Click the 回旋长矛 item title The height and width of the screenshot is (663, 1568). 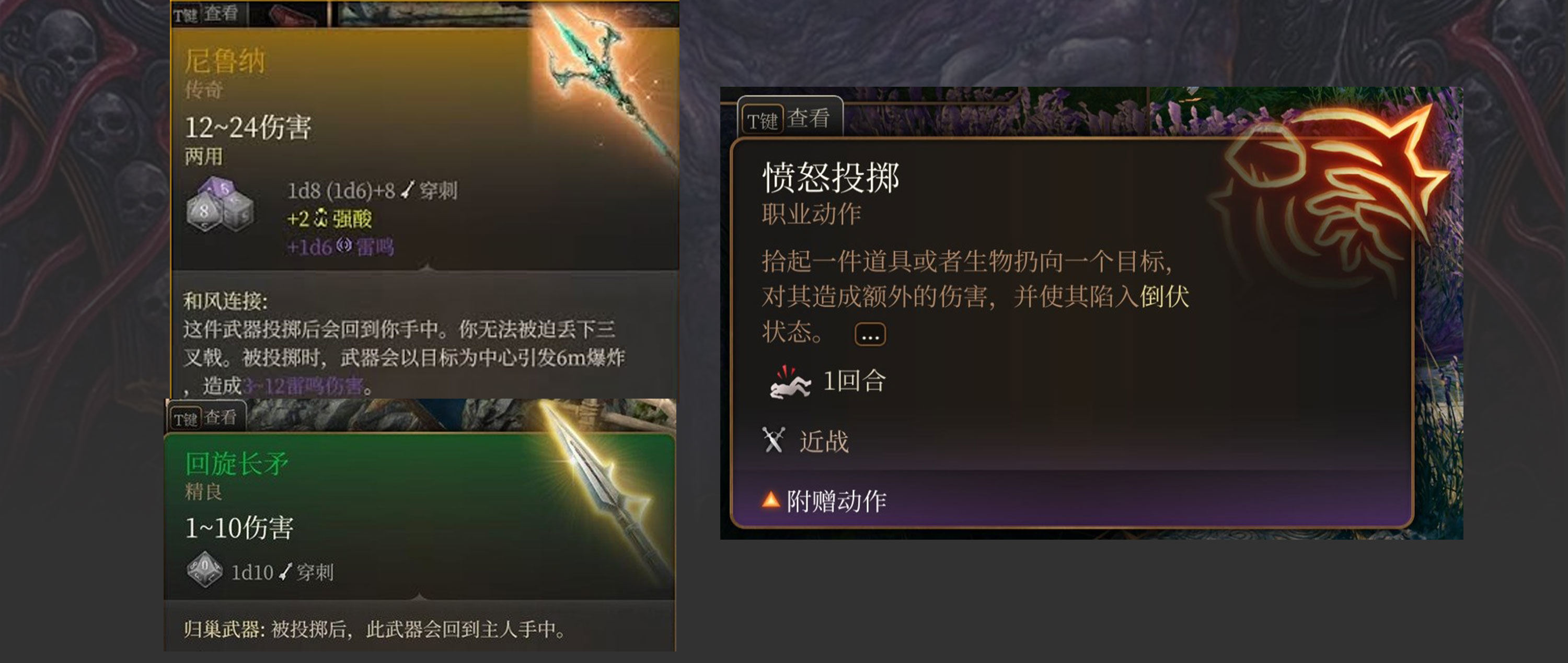[237, 463]
